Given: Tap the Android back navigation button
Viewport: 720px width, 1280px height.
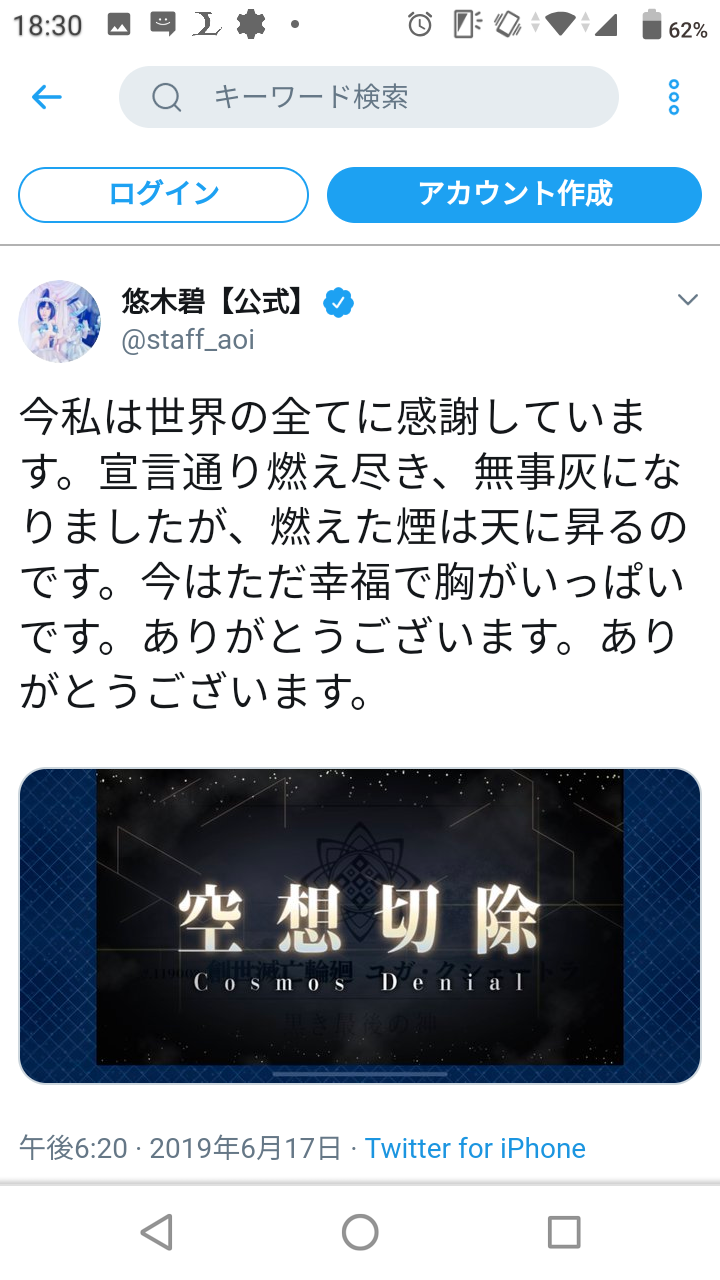Looking at the screenshot, I should pos(157,1232).
